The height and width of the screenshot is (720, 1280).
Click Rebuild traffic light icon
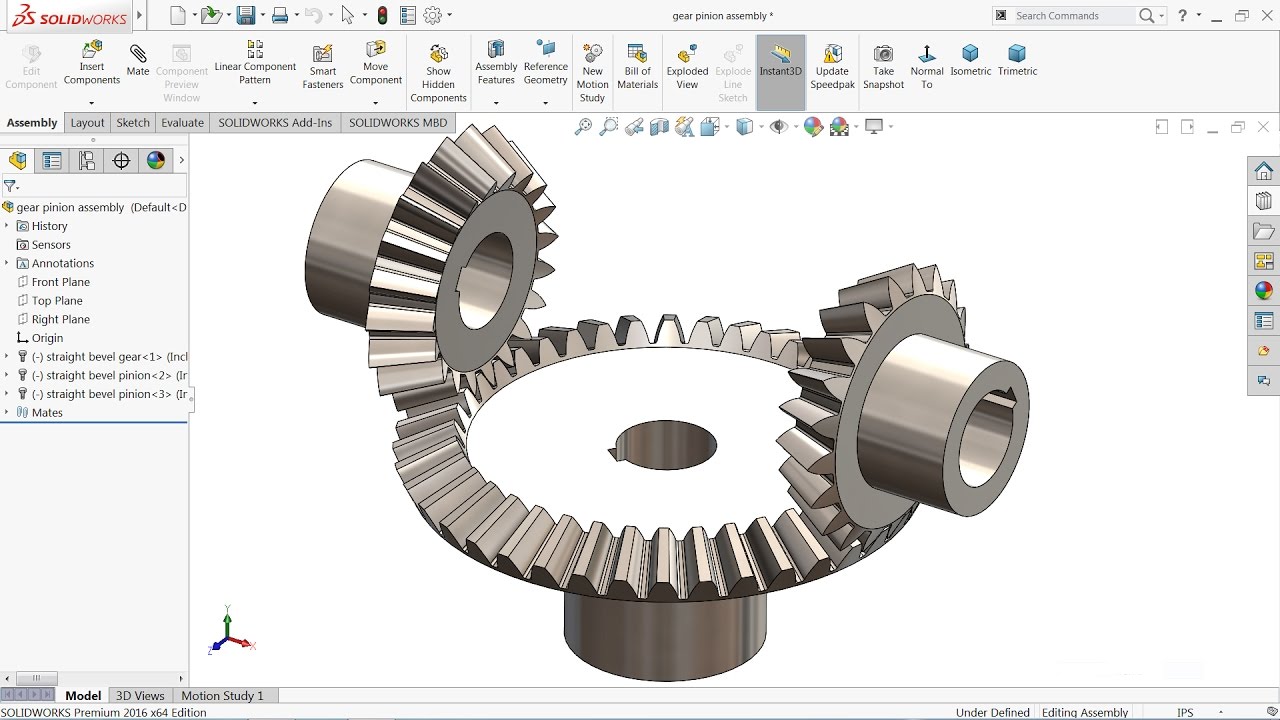(382, 15)
